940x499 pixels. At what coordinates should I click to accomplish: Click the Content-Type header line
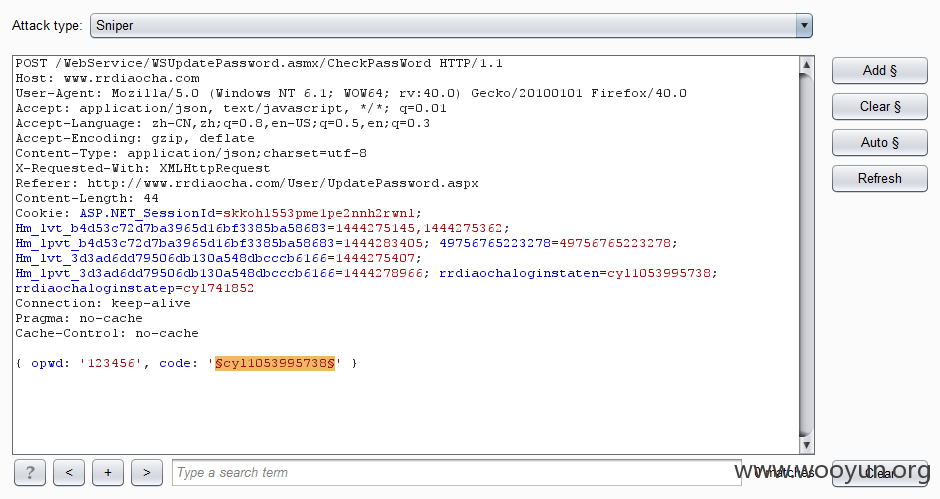[x=191, y=154]
